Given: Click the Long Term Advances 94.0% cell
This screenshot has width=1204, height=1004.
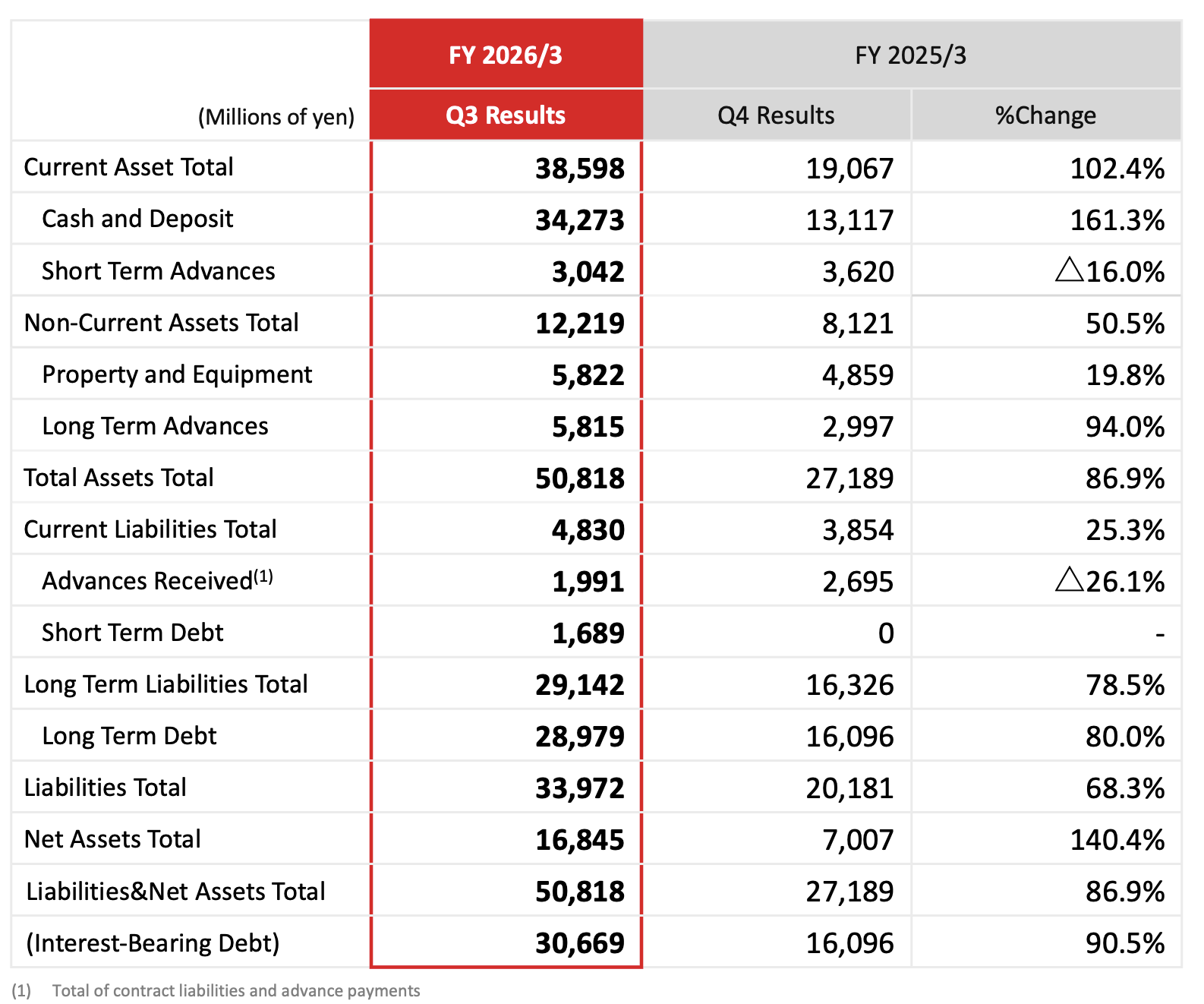Looking at the screenshot, I should pos(1124,427).
